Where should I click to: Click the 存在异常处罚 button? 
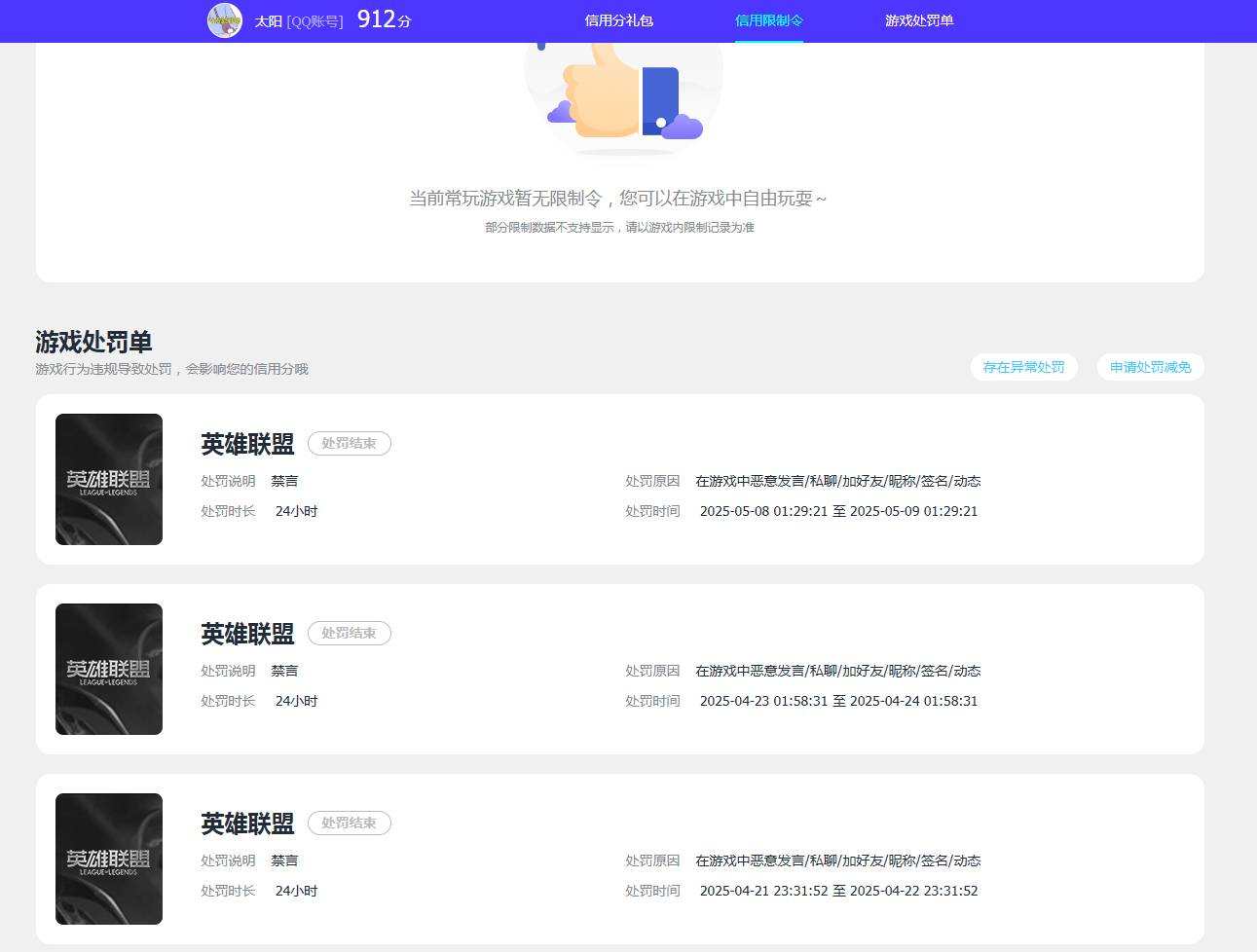[1023, 367]
